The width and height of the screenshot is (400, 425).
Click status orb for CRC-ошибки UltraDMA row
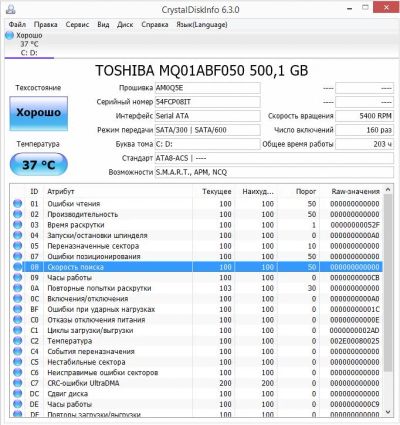pyautogui.click(x=18, y=383)
